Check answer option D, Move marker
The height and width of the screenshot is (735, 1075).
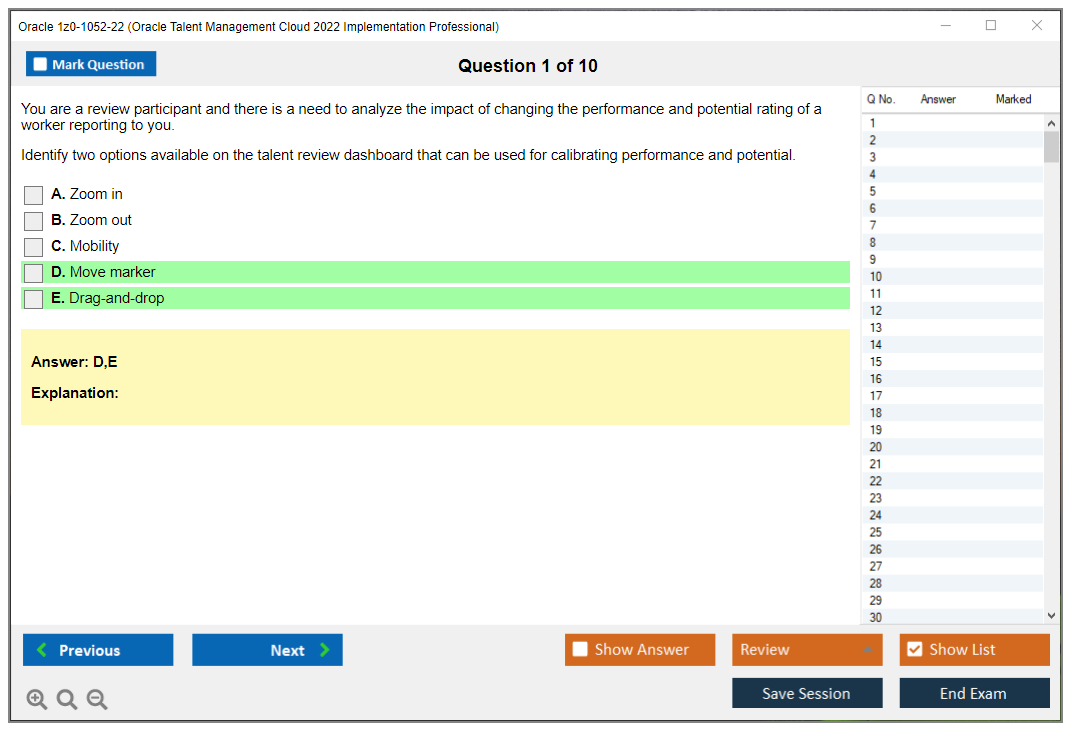point(33,272)
